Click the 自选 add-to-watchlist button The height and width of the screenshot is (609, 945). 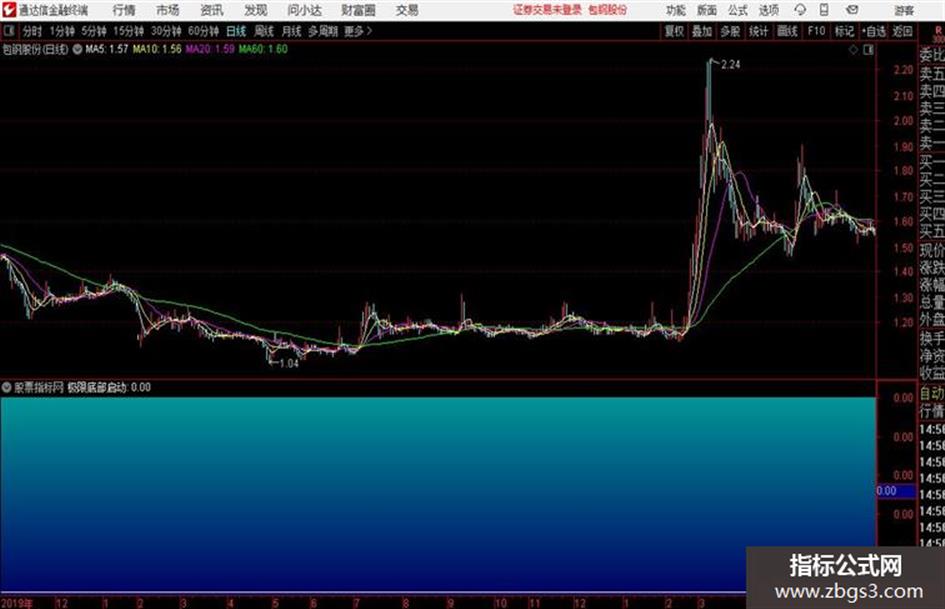click(874, 31)
